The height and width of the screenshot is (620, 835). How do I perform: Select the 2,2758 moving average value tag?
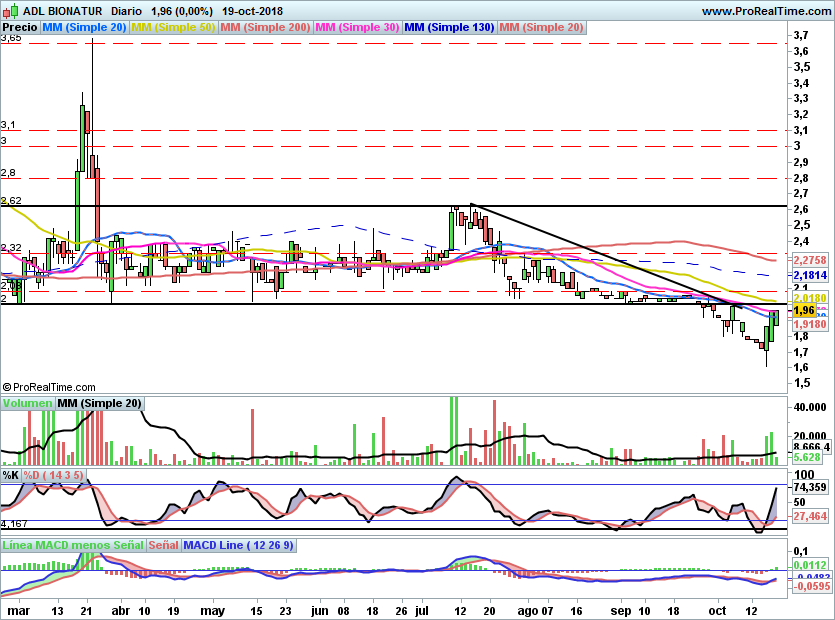point(810,260)
